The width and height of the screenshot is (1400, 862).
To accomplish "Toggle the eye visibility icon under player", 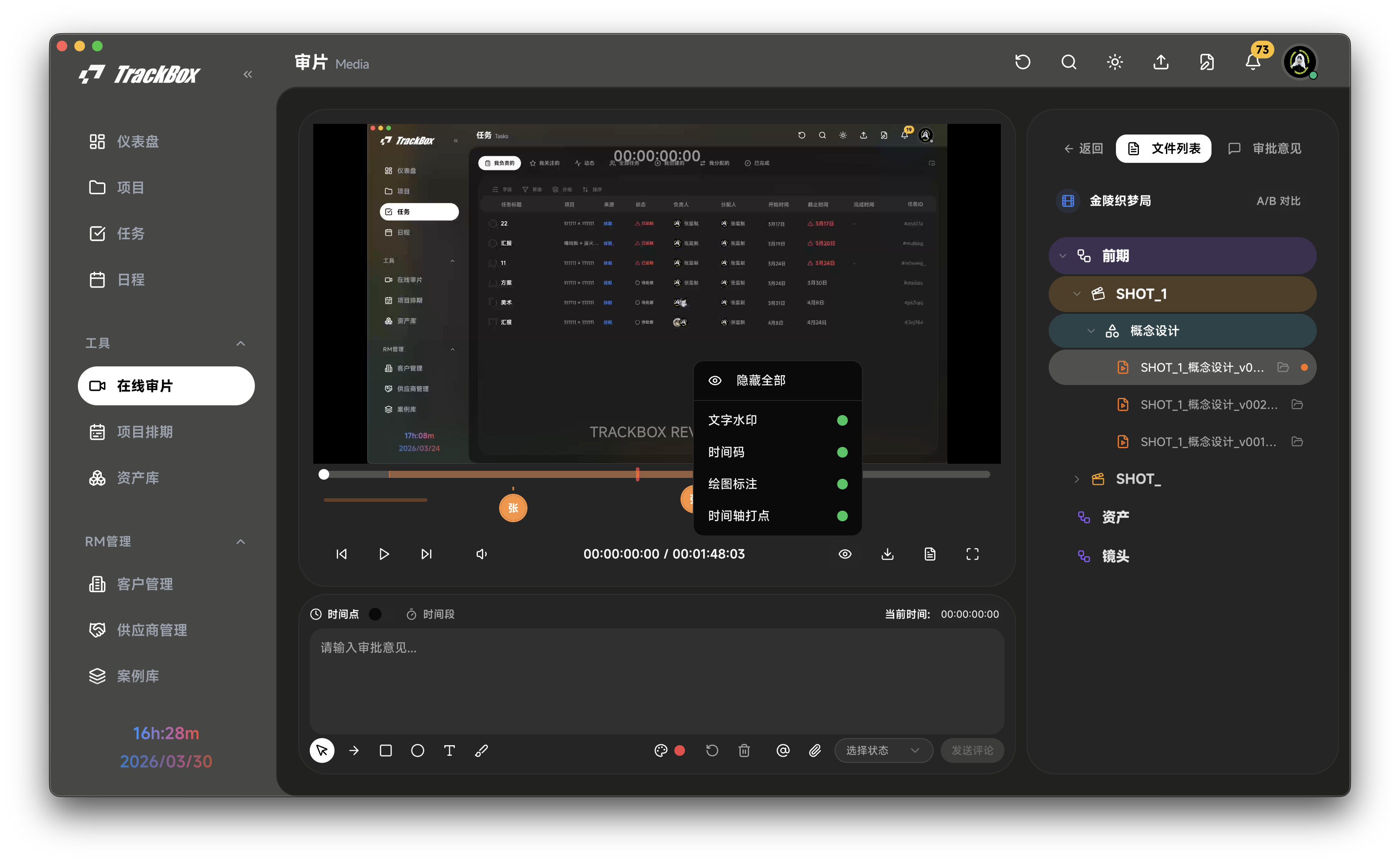I will tap(845, 554).
